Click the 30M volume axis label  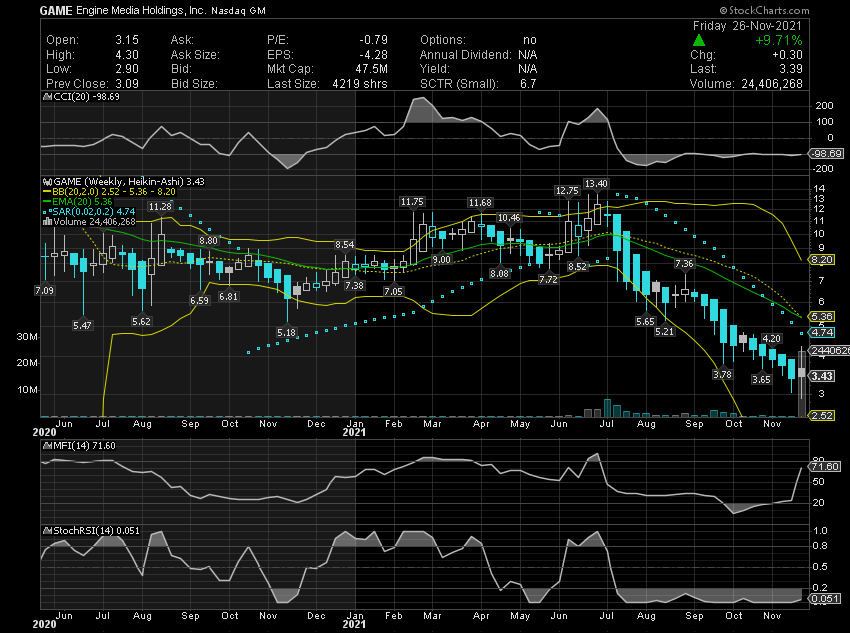pos(27,337)
